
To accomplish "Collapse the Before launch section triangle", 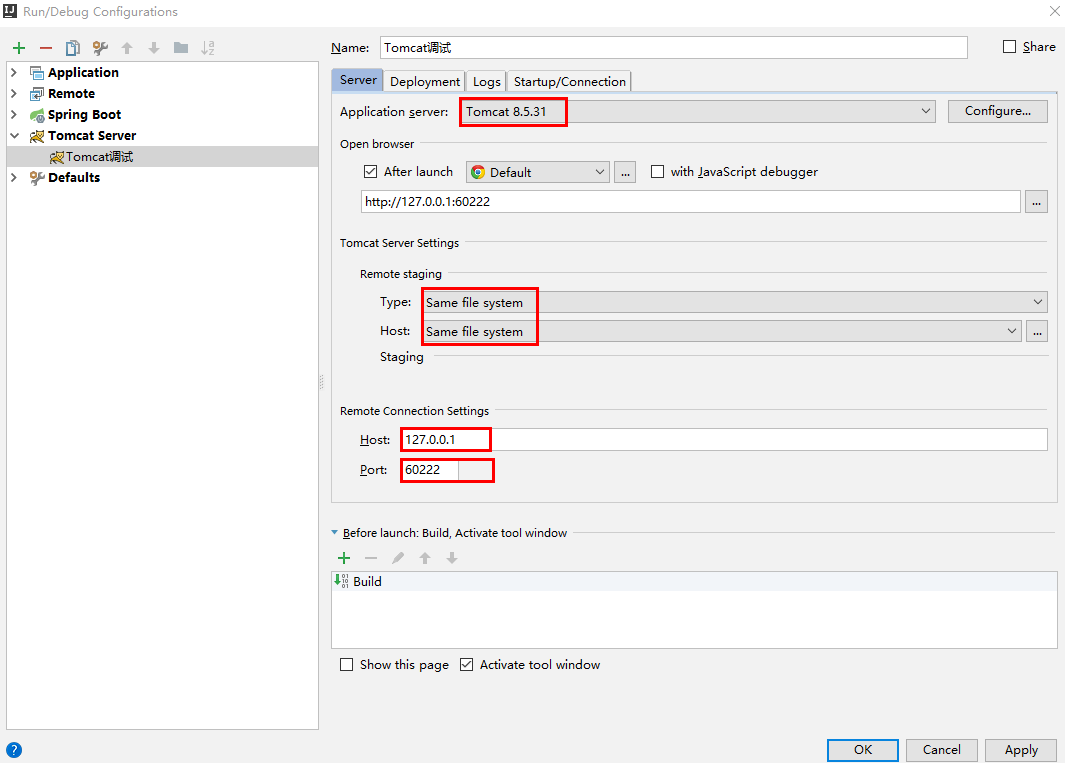I will (334, 533).
